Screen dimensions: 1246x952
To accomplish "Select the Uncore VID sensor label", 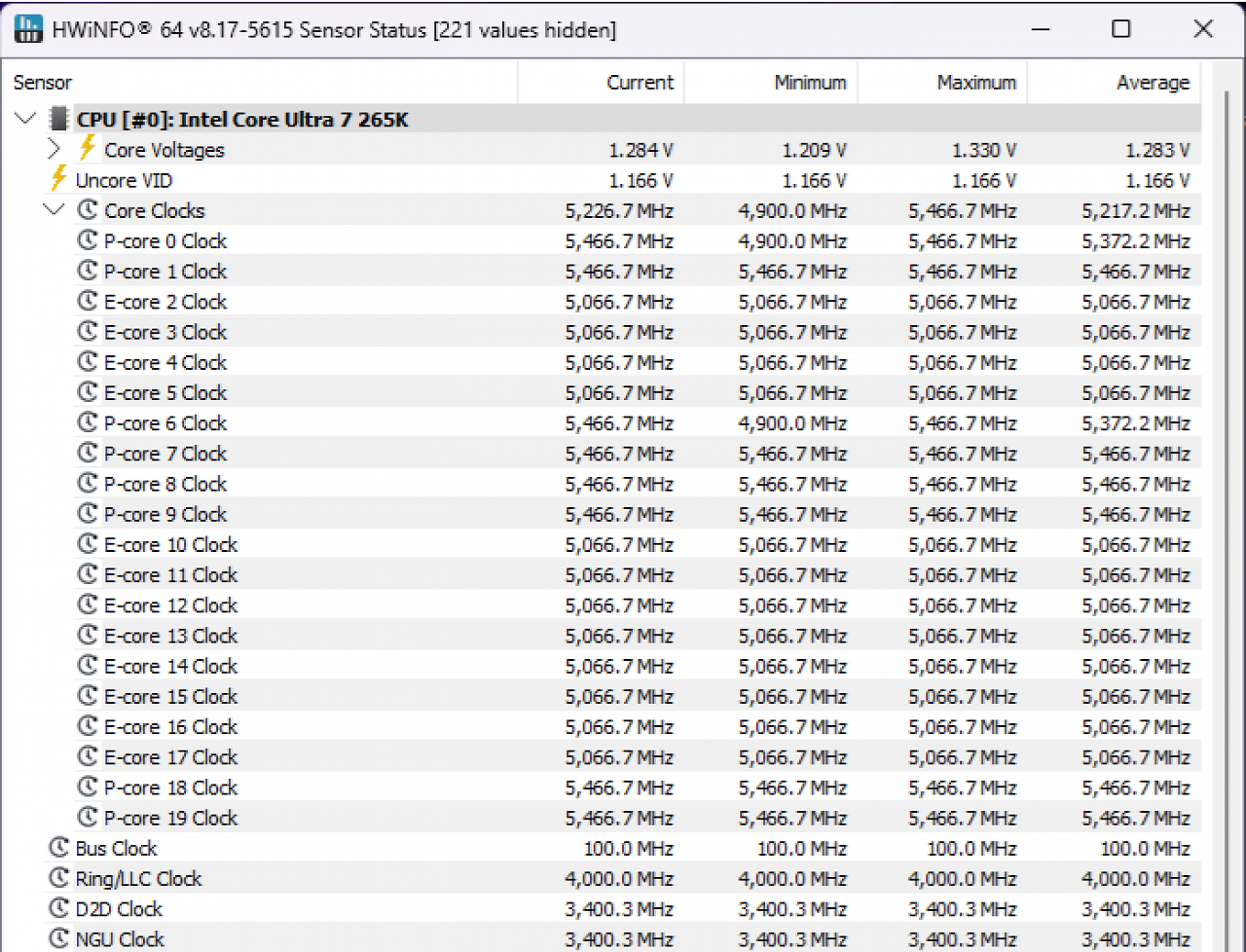I will 124,180.
